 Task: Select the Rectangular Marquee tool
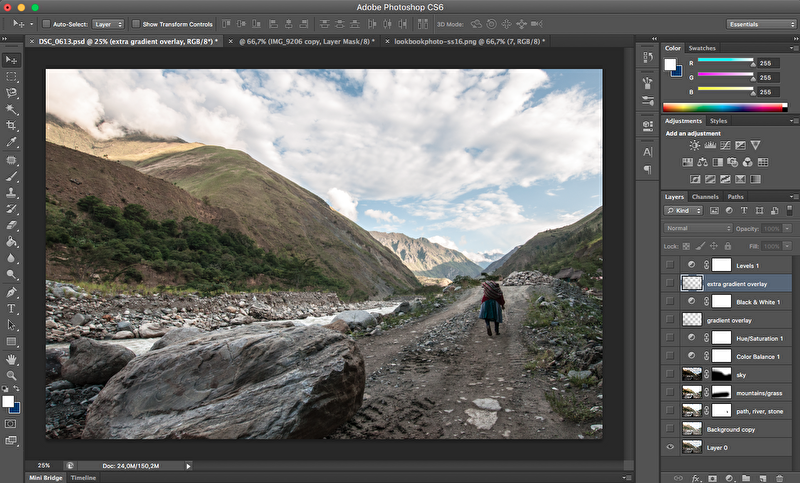coord(11,77)
